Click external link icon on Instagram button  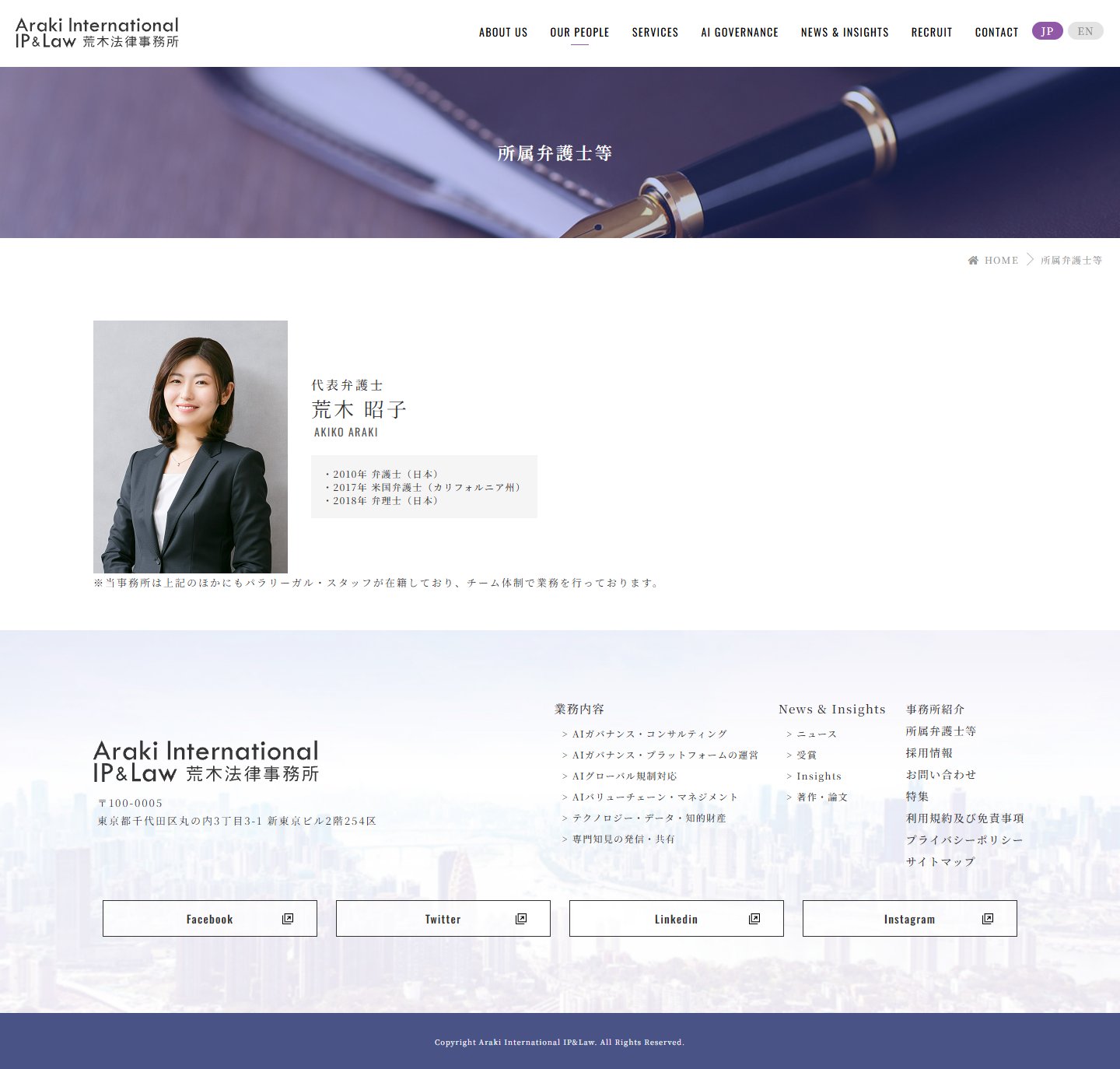[x=988, y=919]
